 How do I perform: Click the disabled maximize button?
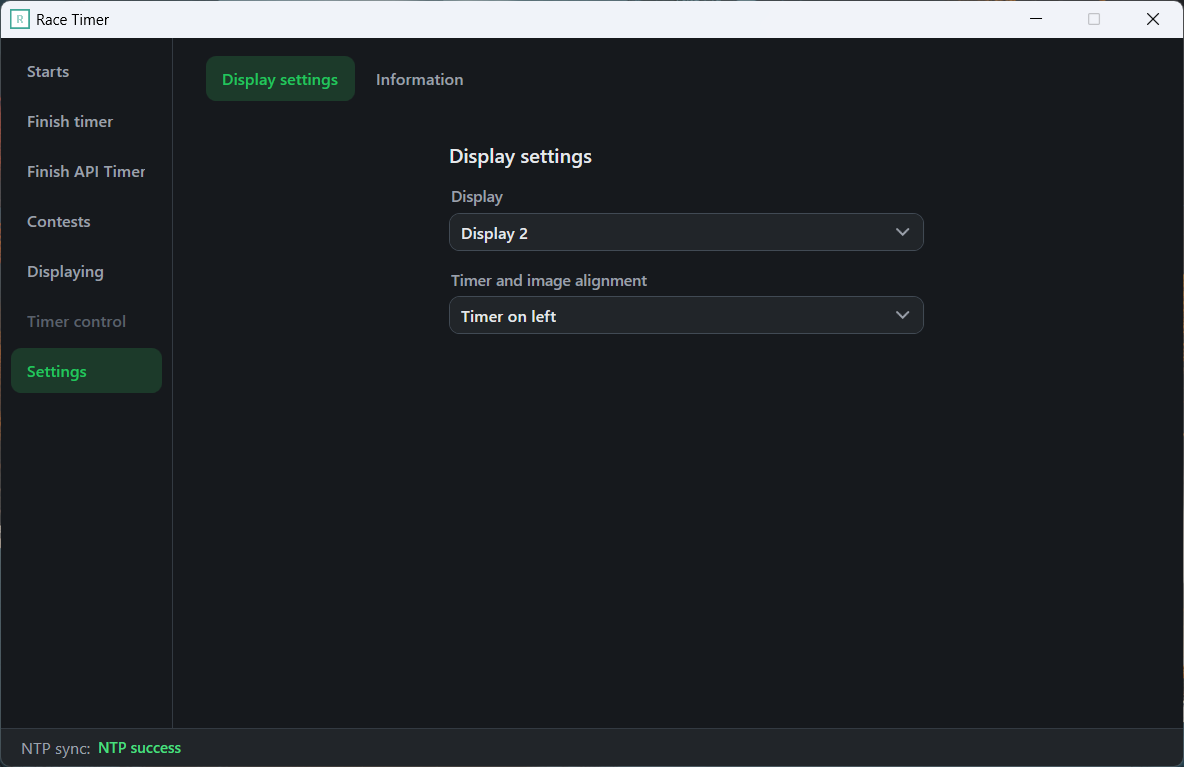click(x=1094, y=19)
